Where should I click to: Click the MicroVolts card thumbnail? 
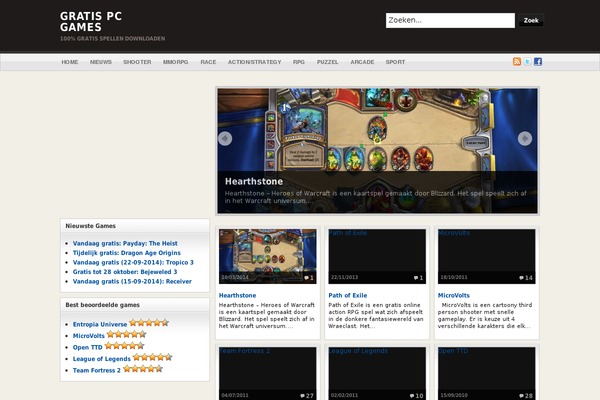(486, 256)
